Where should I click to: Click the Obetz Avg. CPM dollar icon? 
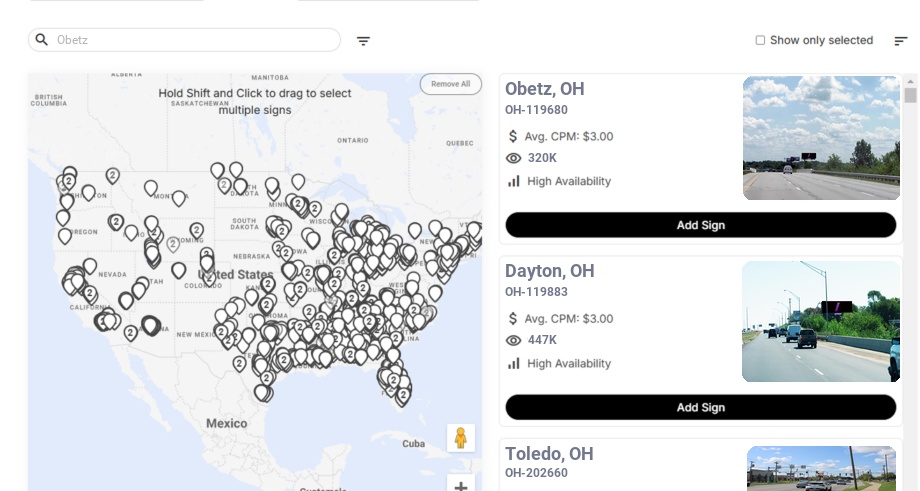pos(513,136)
